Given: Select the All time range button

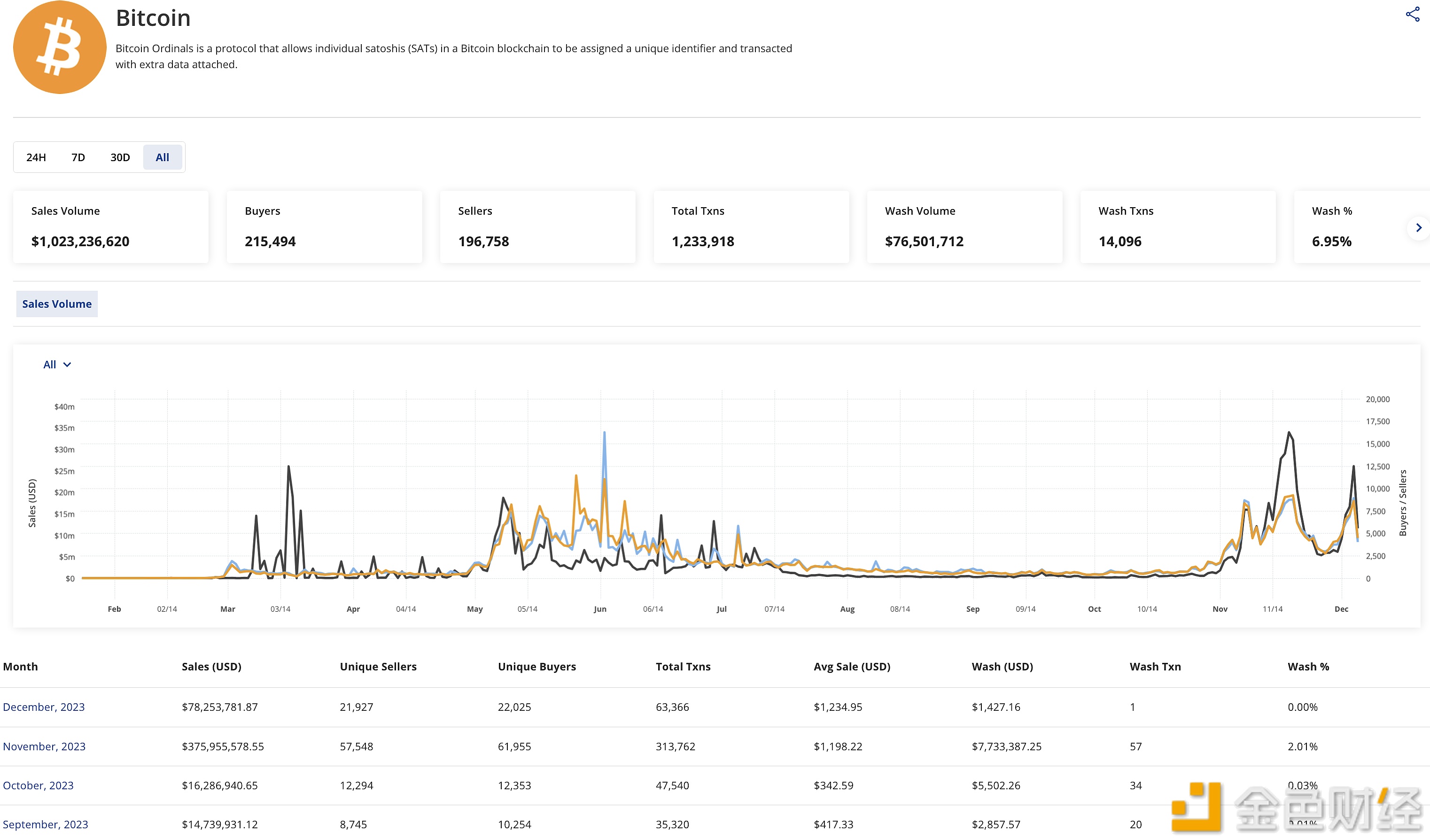Looking at the screenshot, I should coord(162,157).
